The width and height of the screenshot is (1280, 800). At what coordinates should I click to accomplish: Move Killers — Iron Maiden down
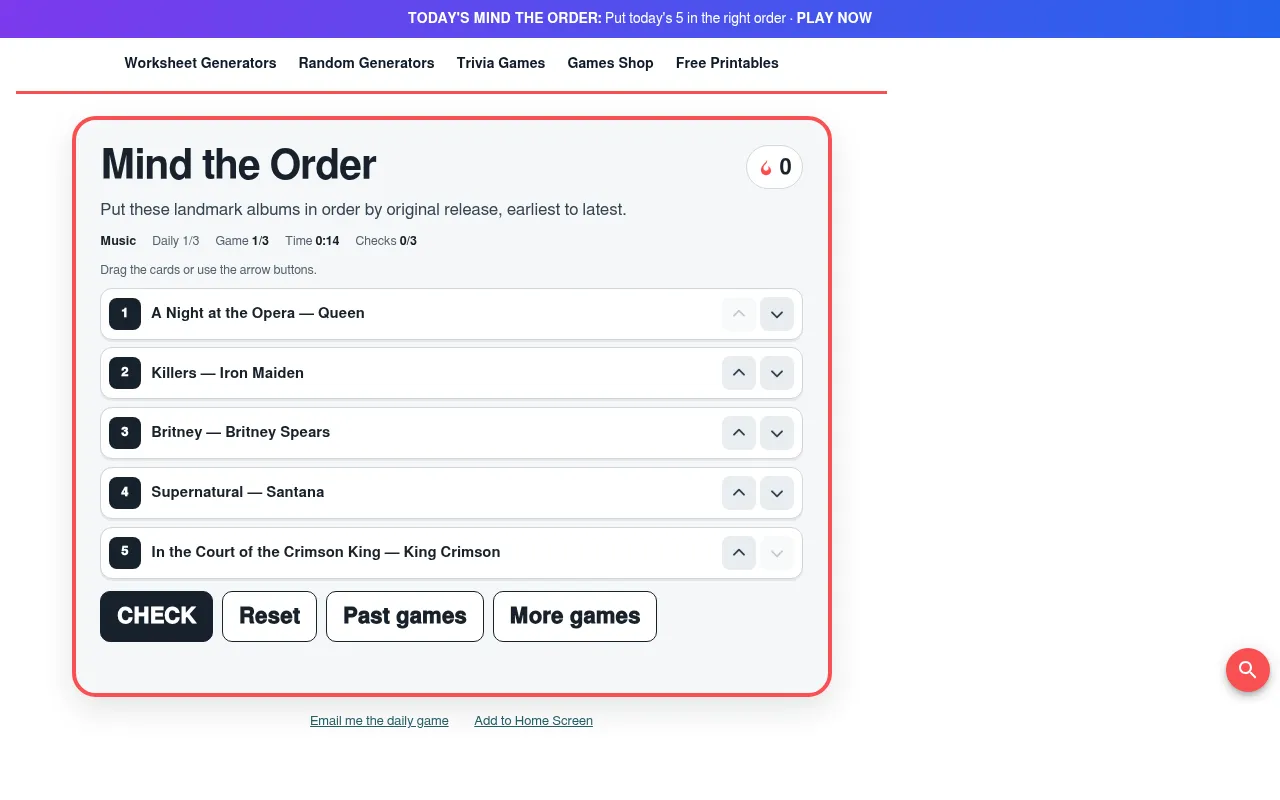[x=777, y=373]
